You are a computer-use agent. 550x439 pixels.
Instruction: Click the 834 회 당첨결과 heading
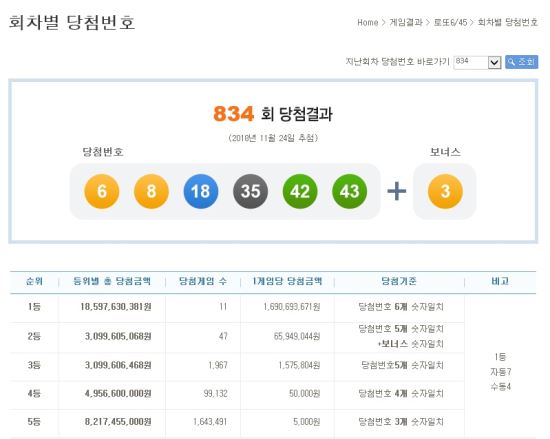click(x=273, y=114)
